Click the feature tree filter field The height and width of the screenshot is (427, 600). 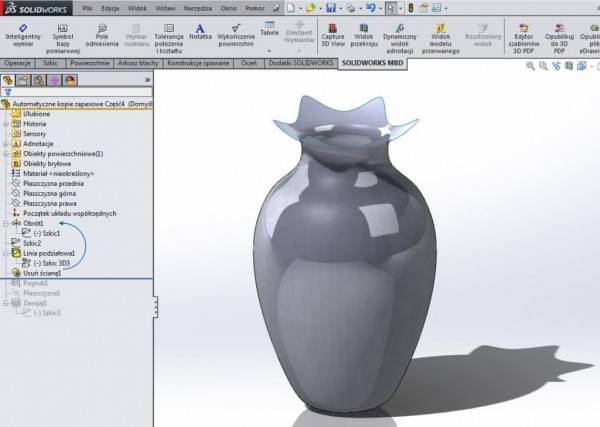[80, 91]
